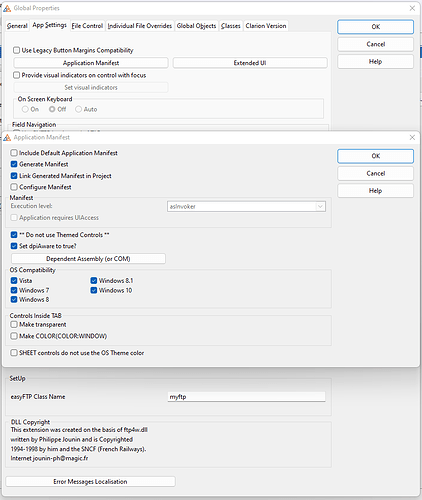Screen dimensions: 422x500
Task: Click Help button in Application Manifest dialog
Action: (x=376, y=191)
